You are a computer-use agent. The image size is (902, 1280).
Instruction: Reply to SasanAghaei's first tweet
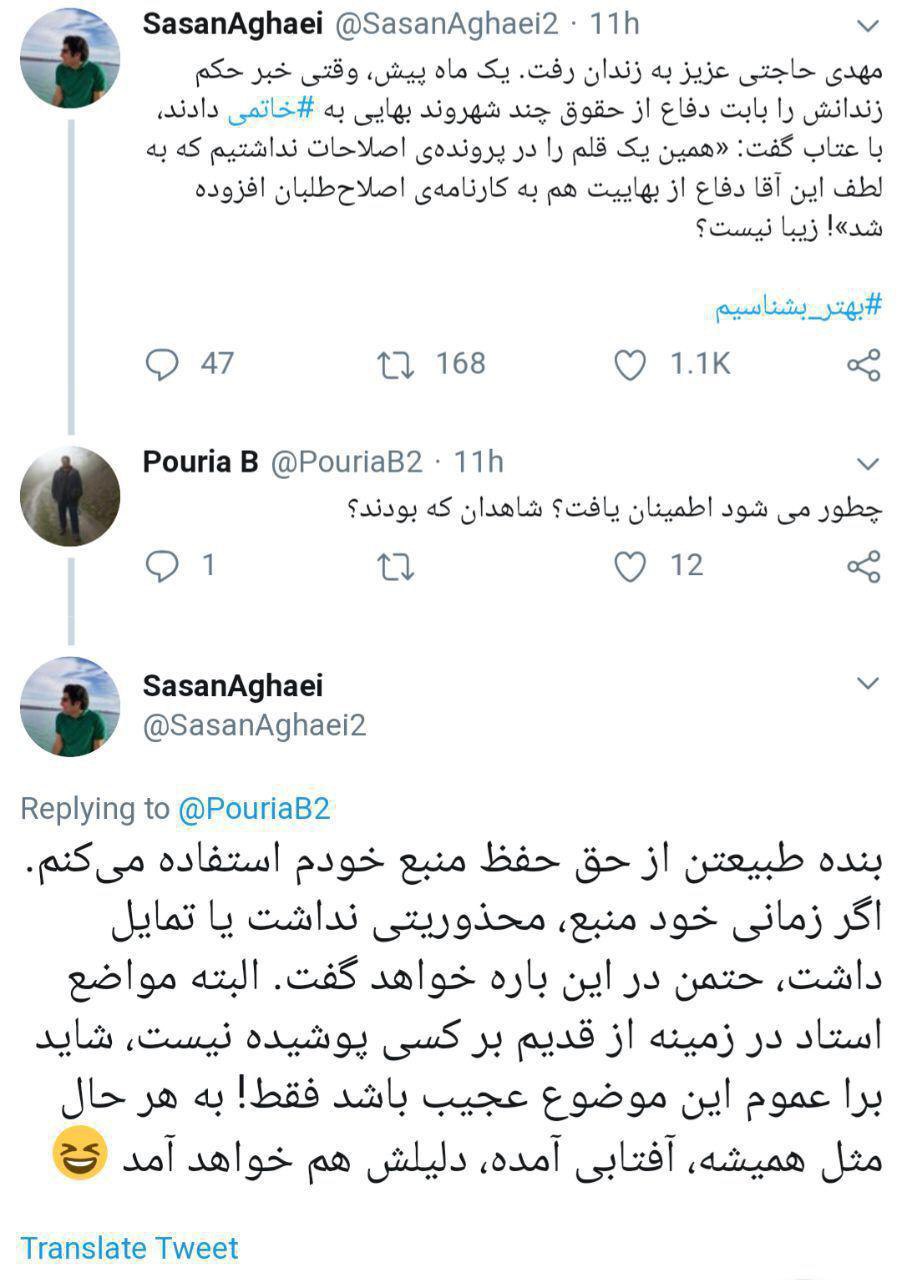[x=162, y=365]
